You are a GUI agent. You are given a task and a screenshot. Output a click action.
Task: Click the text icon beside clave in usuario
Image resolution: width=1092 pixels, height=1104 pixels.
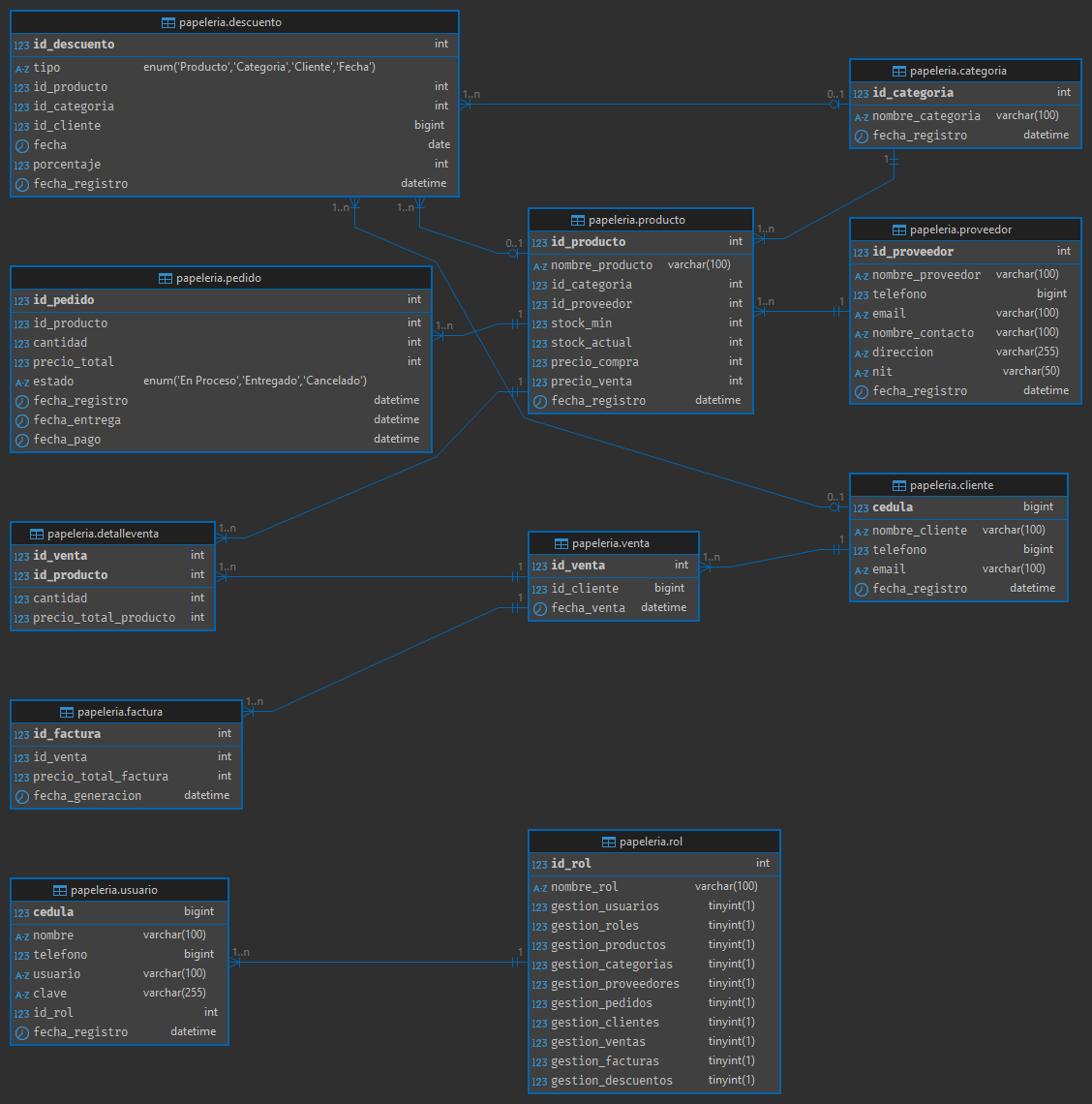pyautogui.click(x=22, y=995)
